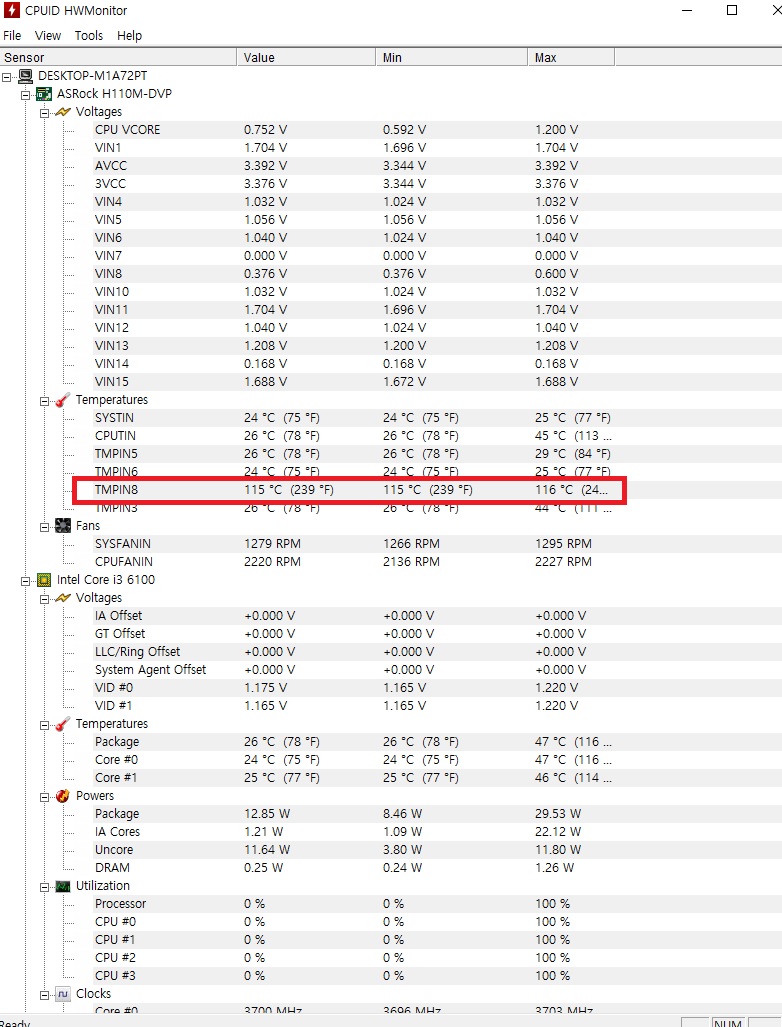This screenshot has width=782, height=1027.
Task: Collapse the Fans group
Action: [45, 526]
